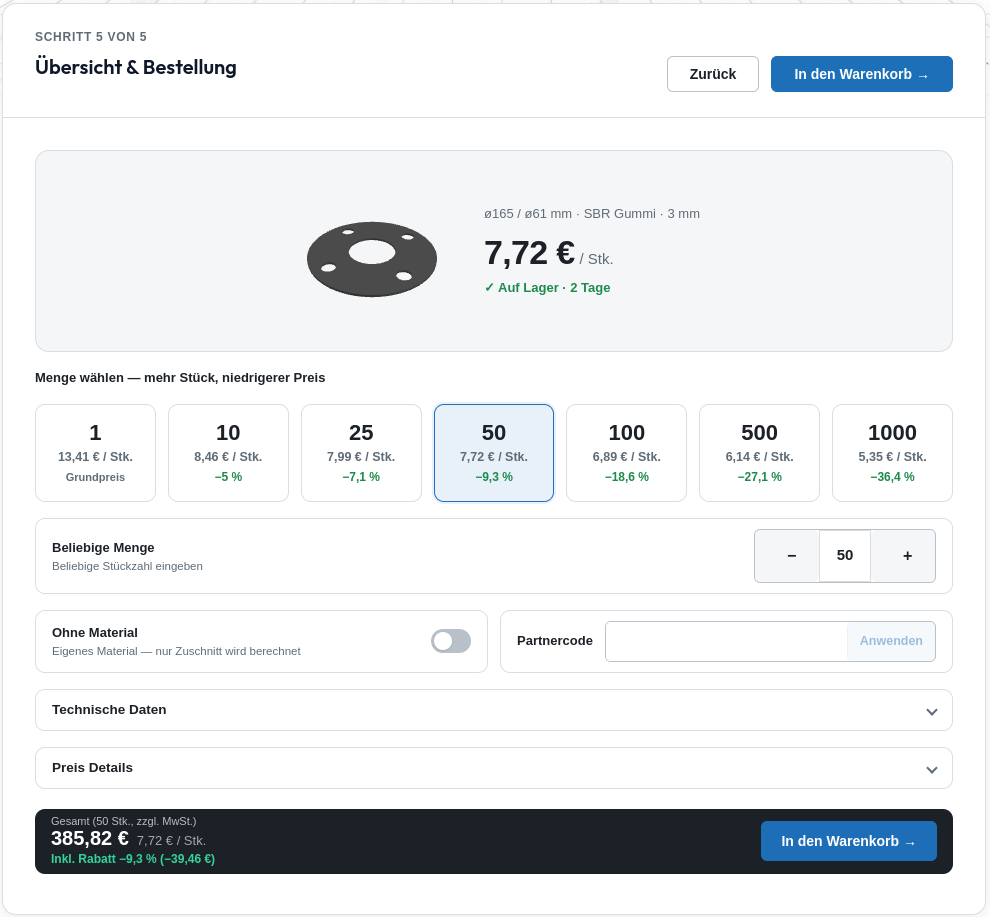The image size is (990, 917).
Task: Click the Gesamt (50 Stk., zzgl. MwSt.) label
Action: 124,821
